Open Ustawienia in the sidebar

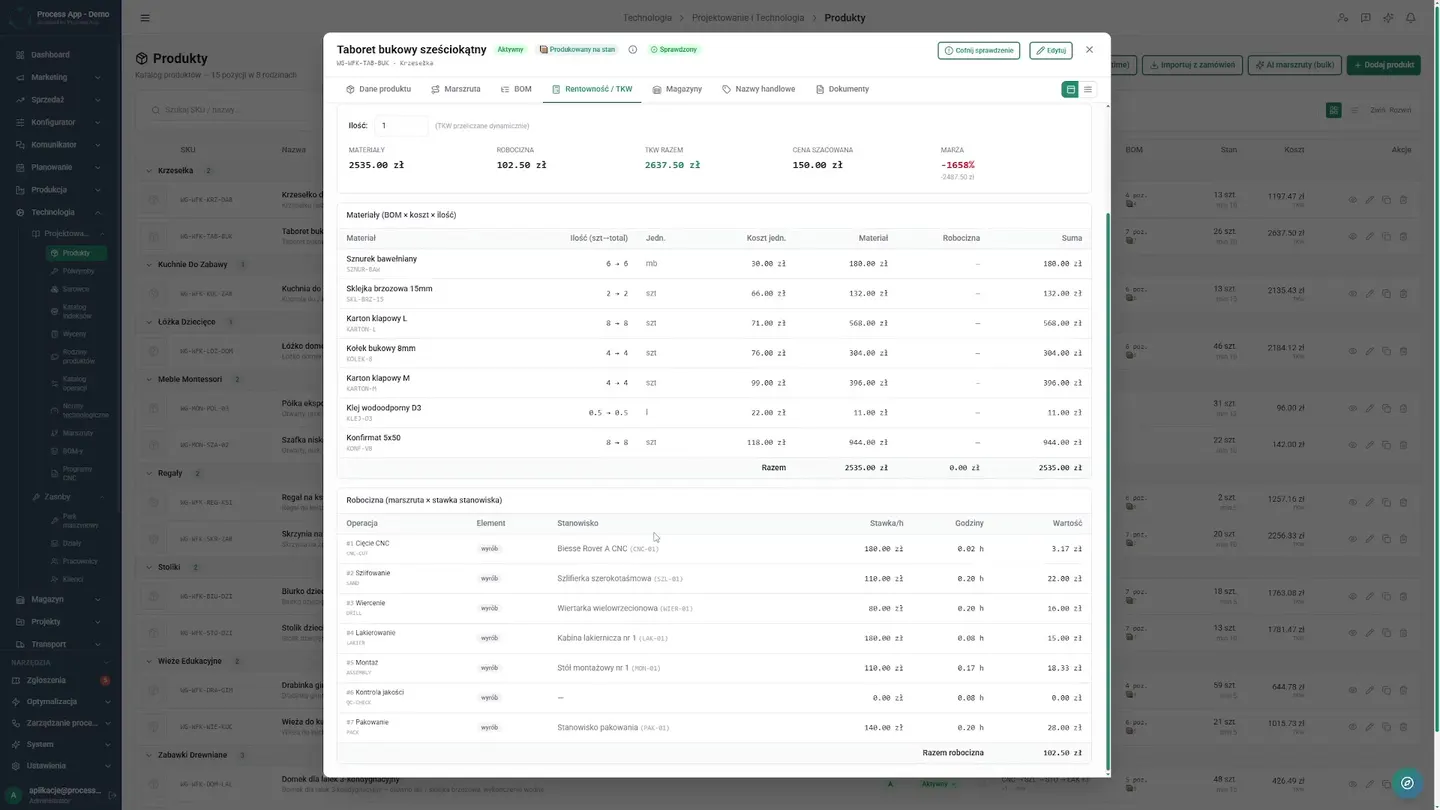coord(60,766)
